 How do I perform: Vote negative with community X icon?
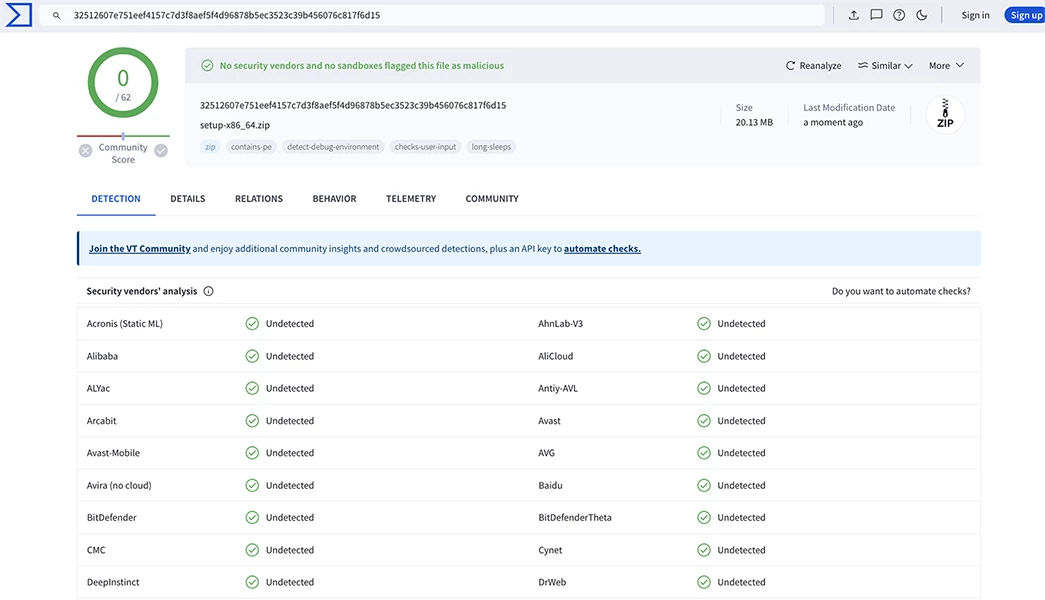85,151
